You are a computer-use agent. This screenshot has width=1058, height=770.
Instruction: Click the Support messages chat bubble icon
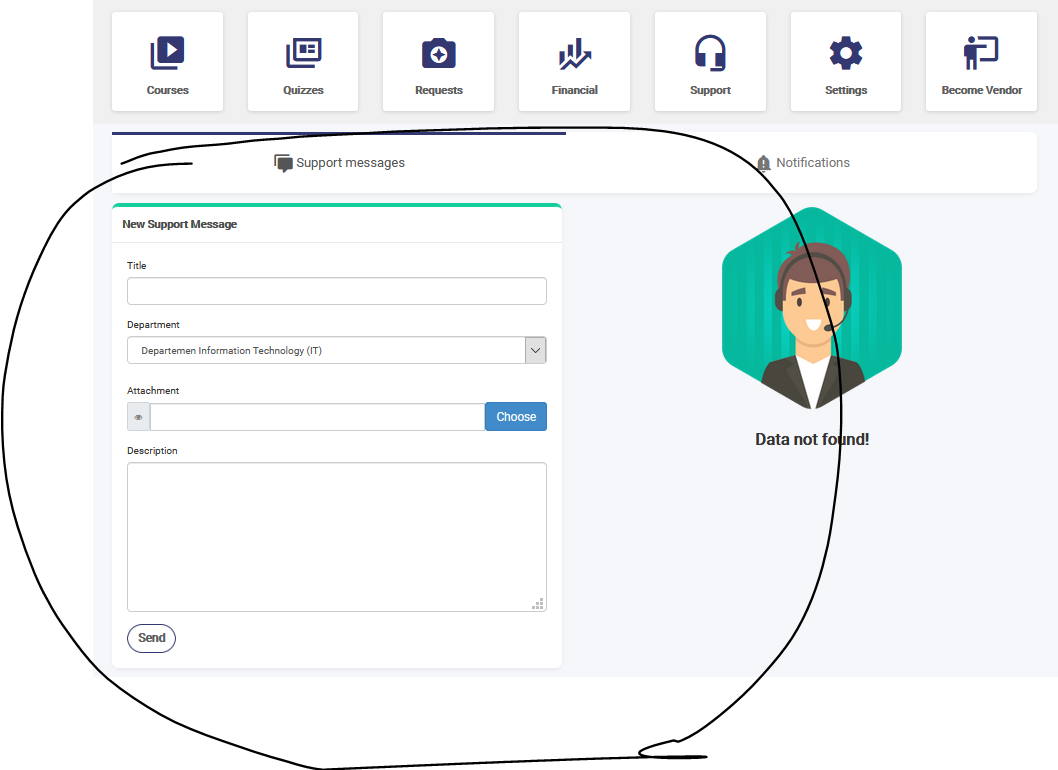pyautogui.click(x=284, y=163)
